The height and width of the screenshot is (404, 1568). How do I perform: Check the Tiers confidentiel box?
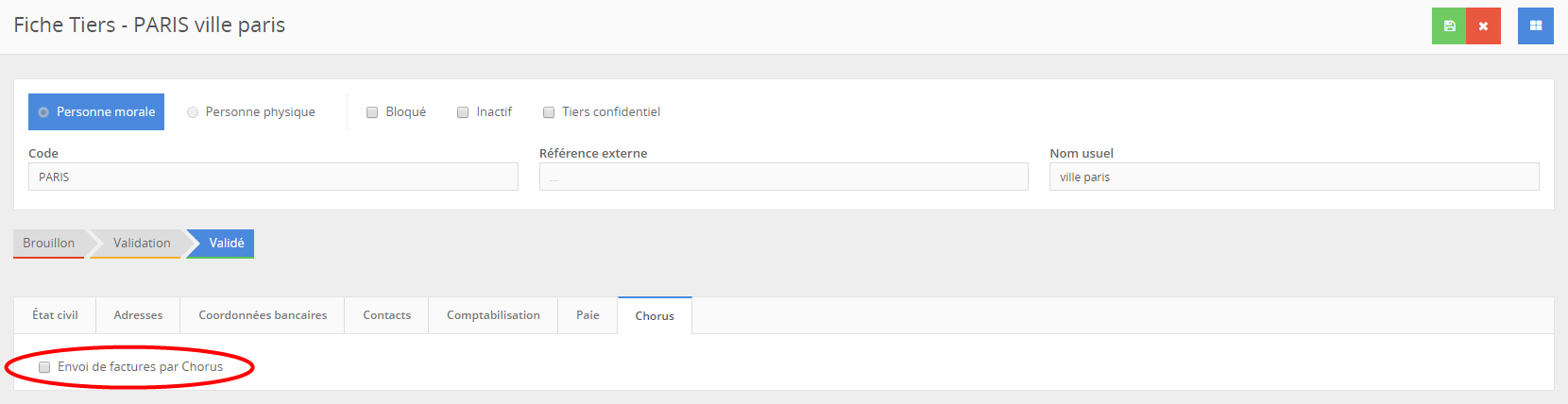tap(549, 112)
